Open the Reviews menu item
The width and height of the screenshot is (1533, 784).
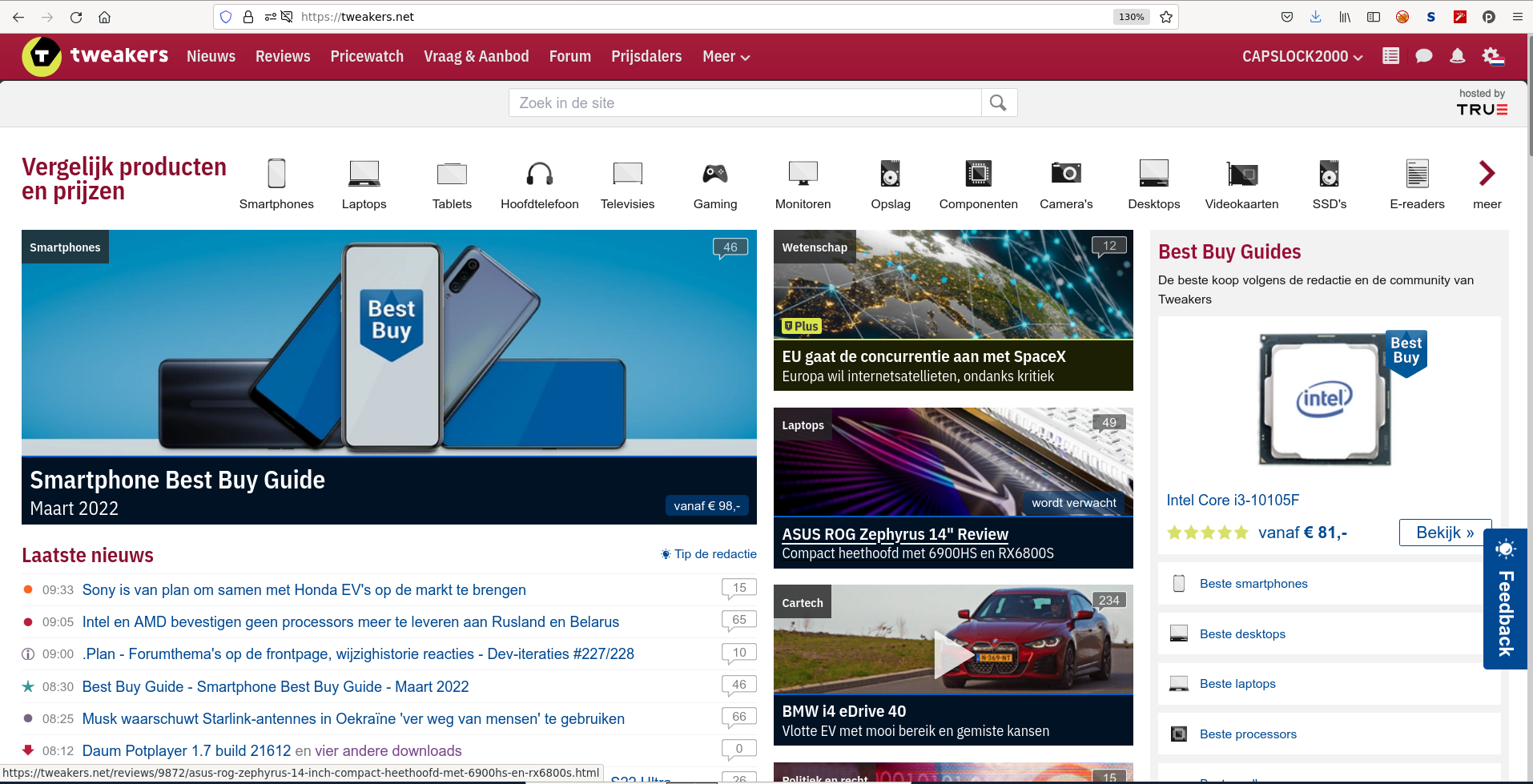[x=283, y=56]
